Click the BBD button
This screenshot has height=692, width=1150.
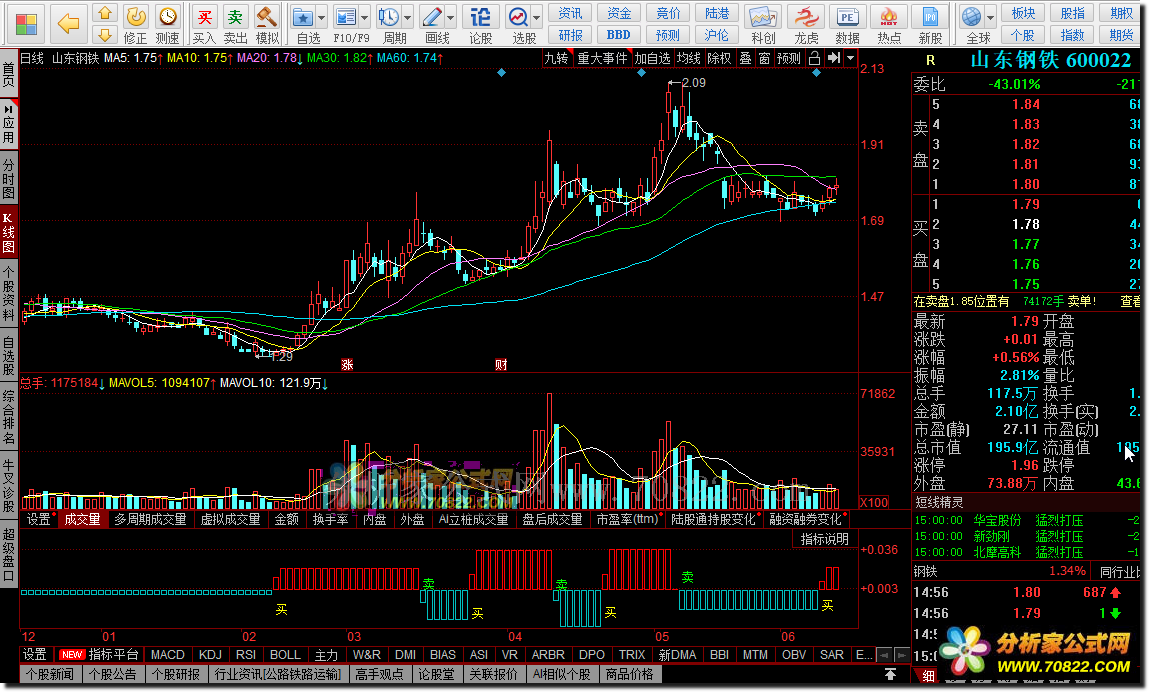[x=618, y=34]
